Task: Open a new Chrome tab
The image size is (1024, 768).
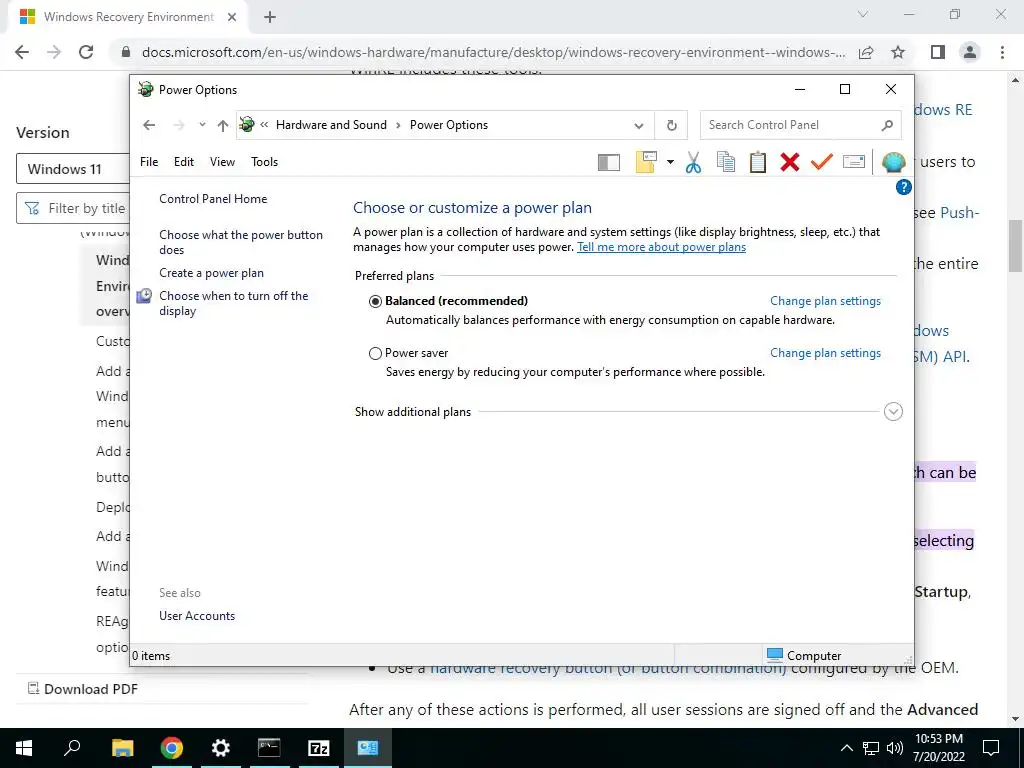Action: (x=270, y=17)
